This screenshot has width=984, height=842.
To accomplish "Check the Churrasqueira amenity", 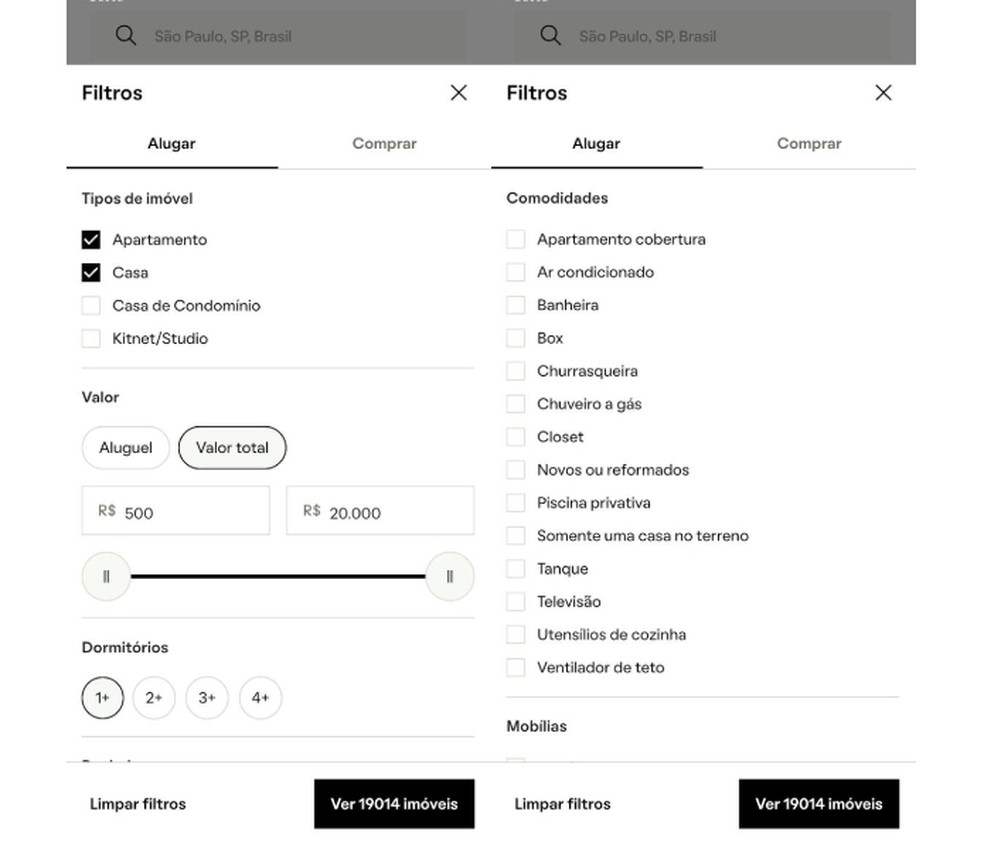I will pyautogui.click(x=516, y=370).
